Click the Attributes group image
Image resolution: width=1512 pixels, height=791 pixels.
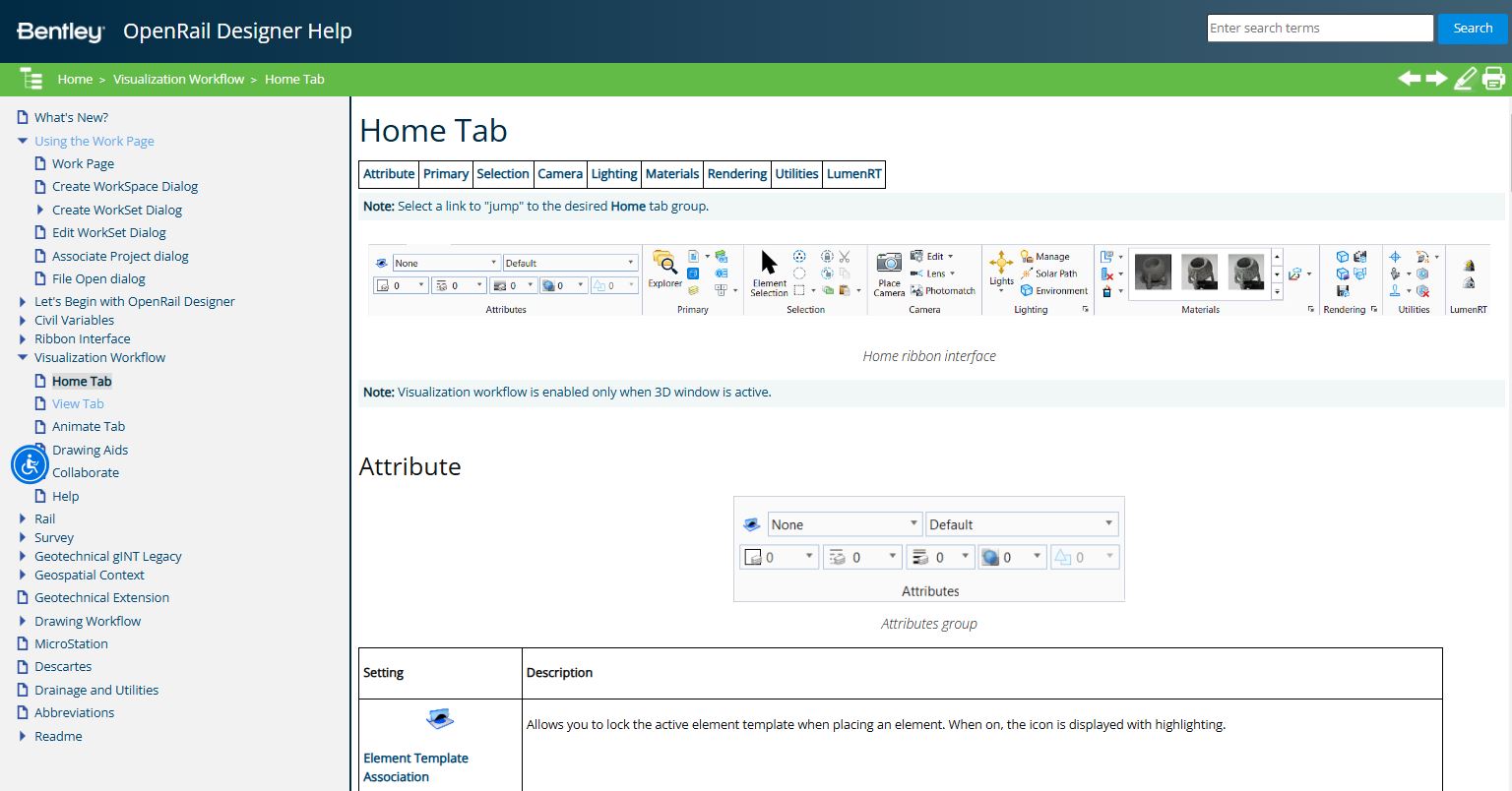tap(929, 549)
